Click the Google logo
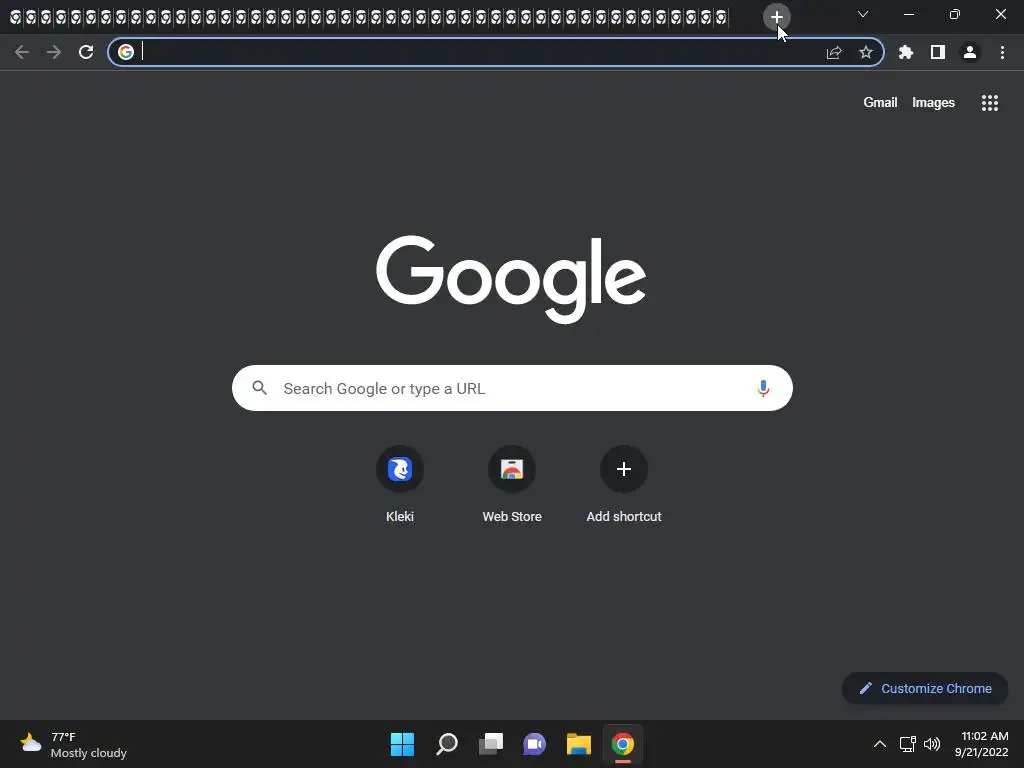This screenshot has width=1024, height=768. click(x=511, y=279)
